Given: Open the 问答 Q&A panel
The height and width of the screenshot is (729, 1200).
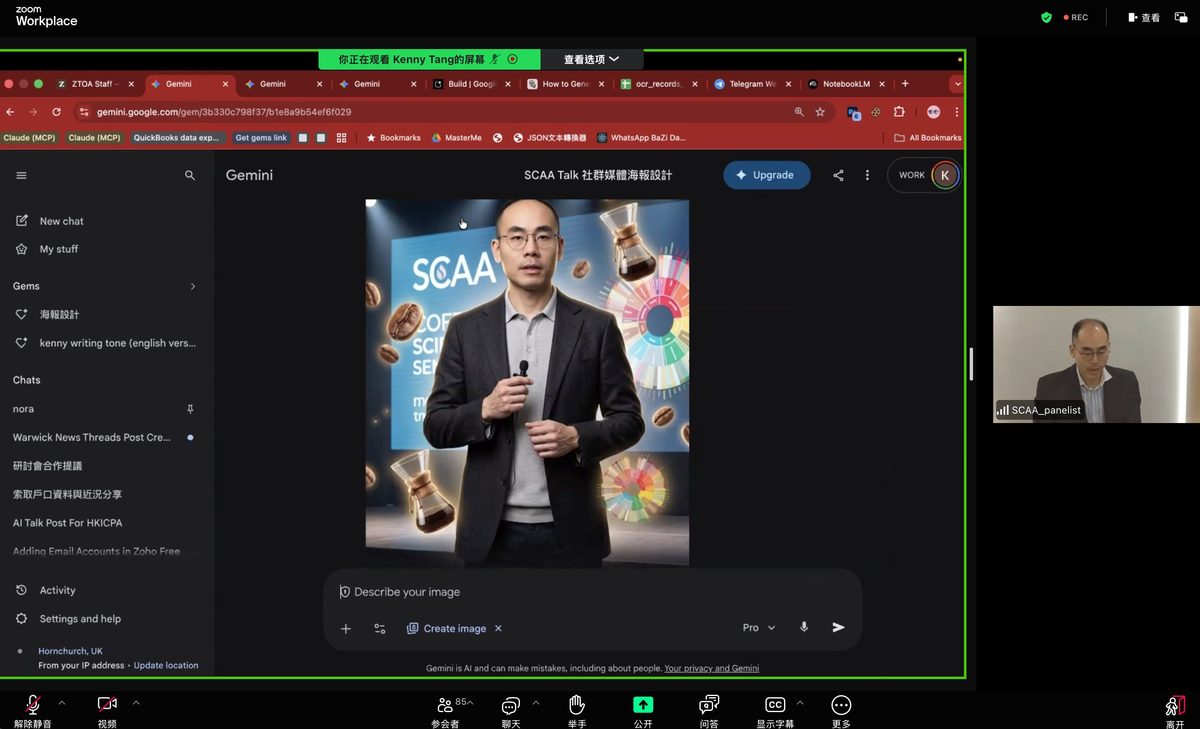Looking at the screenshot, I should pyautogui.click(x=709, y=711).
